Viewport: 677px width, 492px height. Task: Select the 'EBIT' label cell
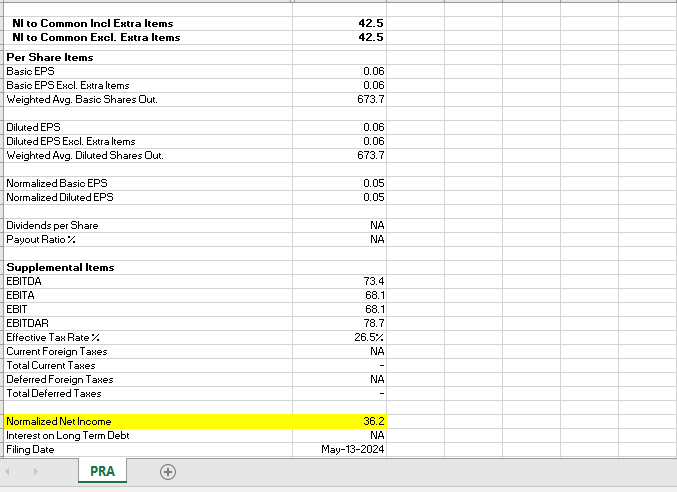[148, 309]
